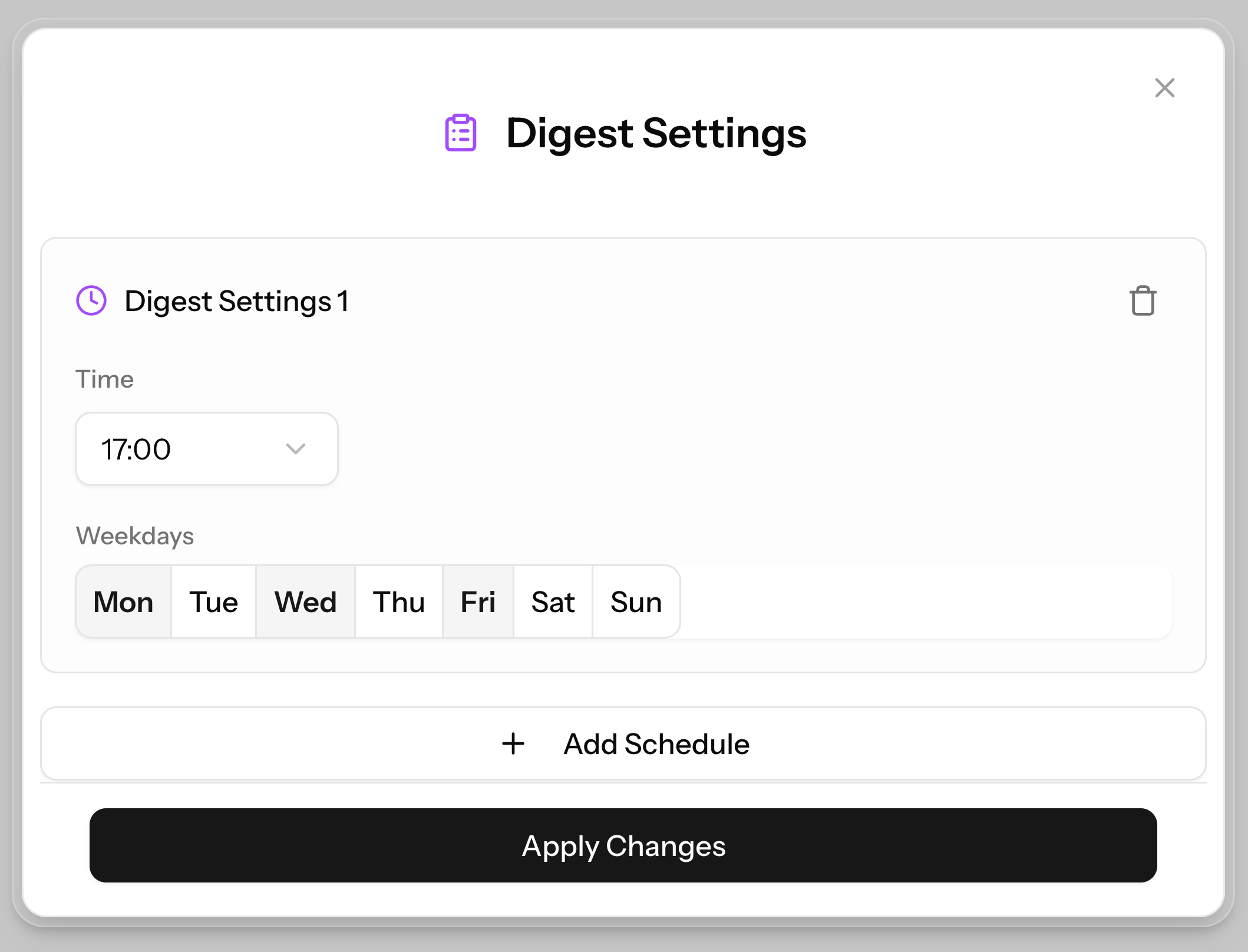Enable Thursday for the digest schedule
Viewport: 1248px width, 952px height.
398,601
